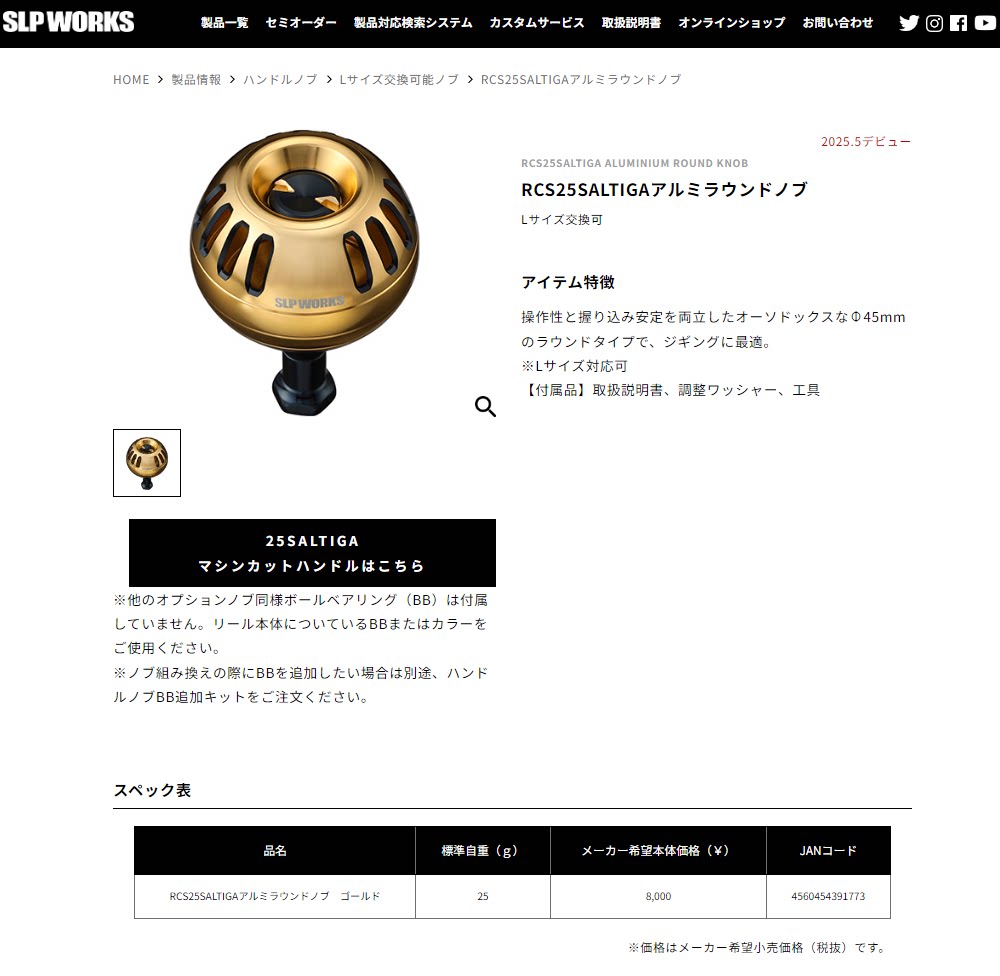
Task: Open the ハンドルノブ breadcrumb link
Action: (281, 80)
